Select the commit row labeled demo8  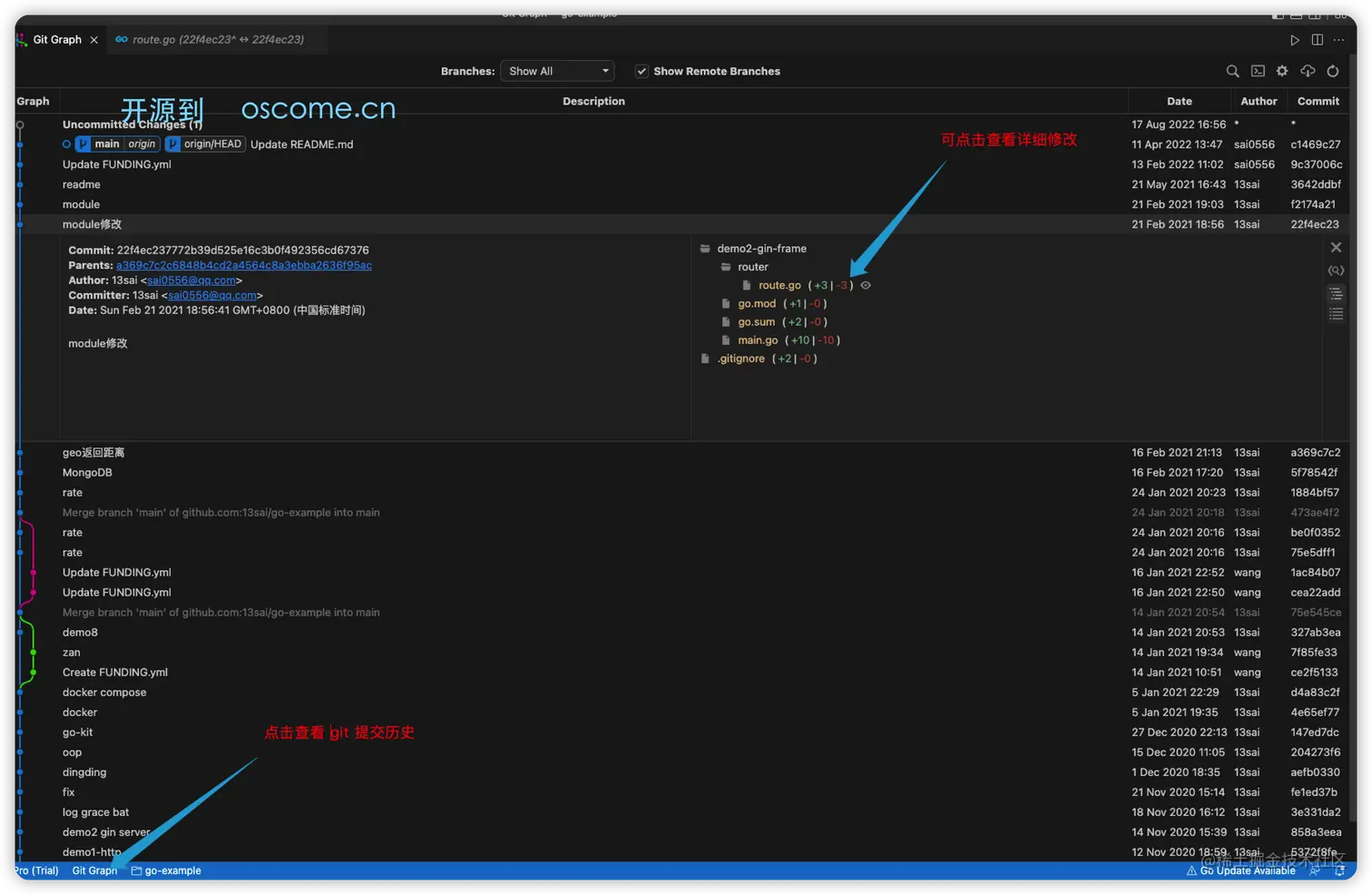pos(80,632)
